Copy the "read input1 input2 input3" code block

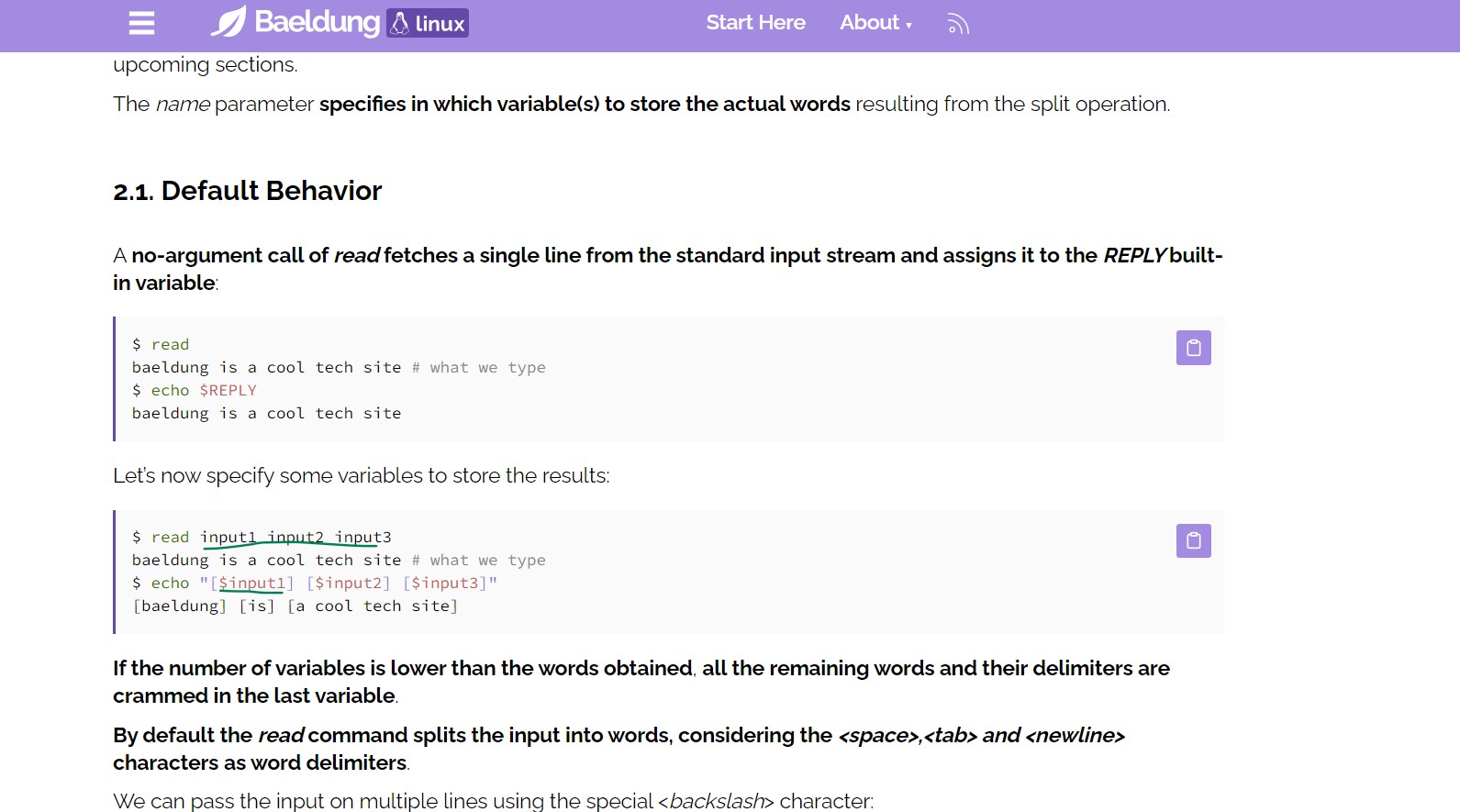[1193, 540]
